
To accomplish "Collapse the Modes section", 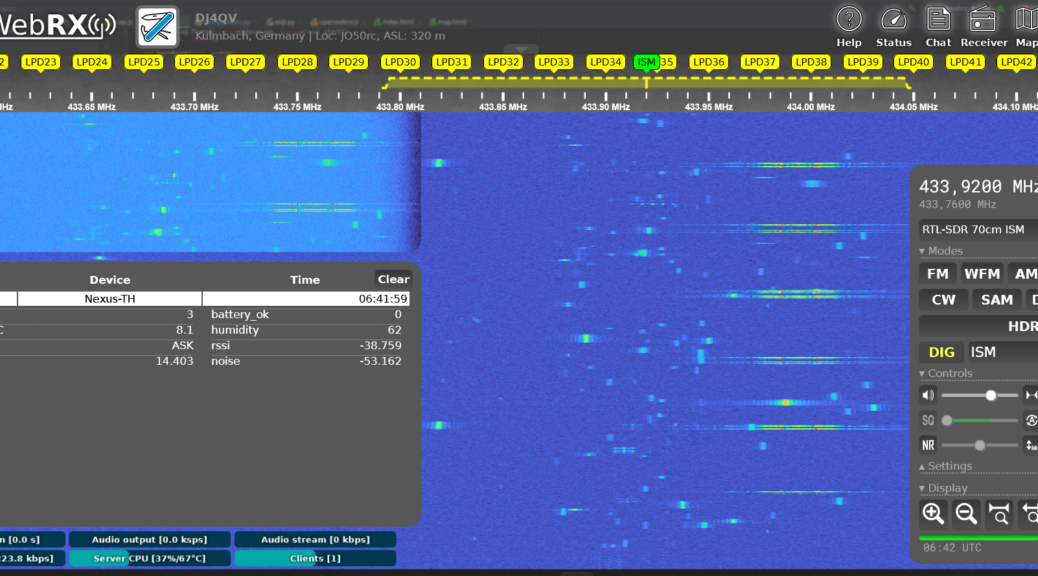I will coord(941,251).
